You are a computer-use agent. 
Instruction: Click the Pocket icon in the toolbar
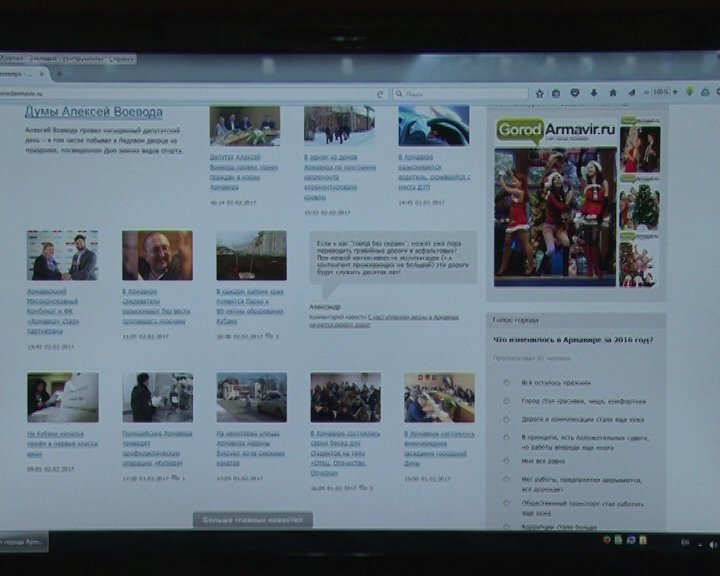(x=574, y=93)
